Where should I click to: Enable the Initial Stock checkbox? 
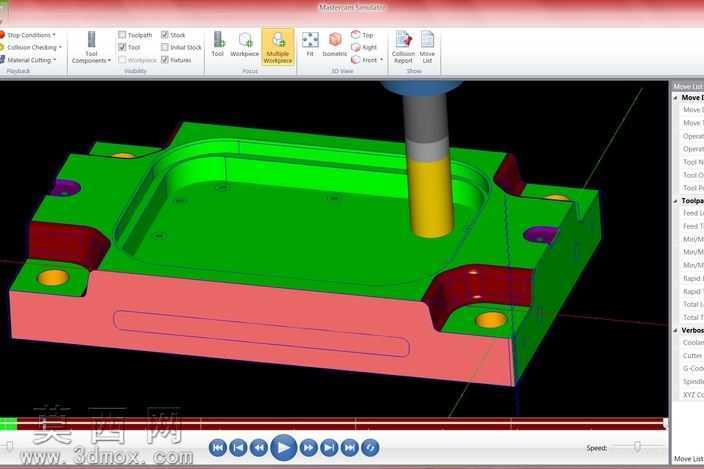tap(165, 47)
